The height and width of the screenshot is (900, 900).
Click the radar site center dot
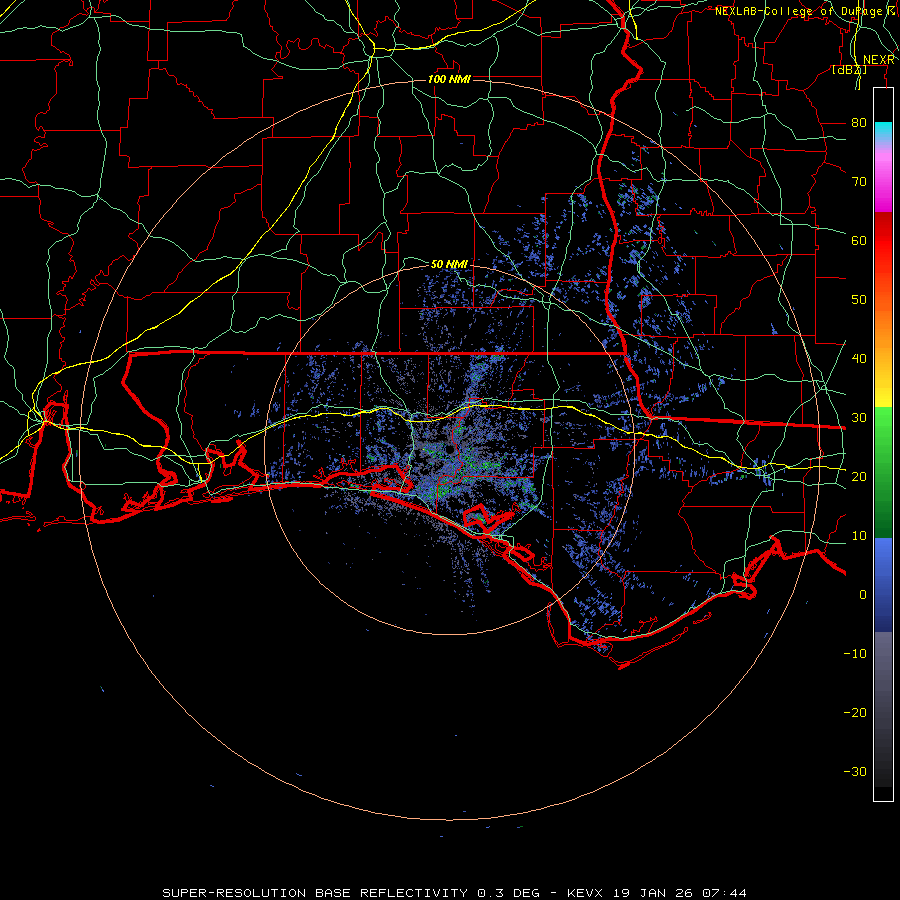click(451, 449)
